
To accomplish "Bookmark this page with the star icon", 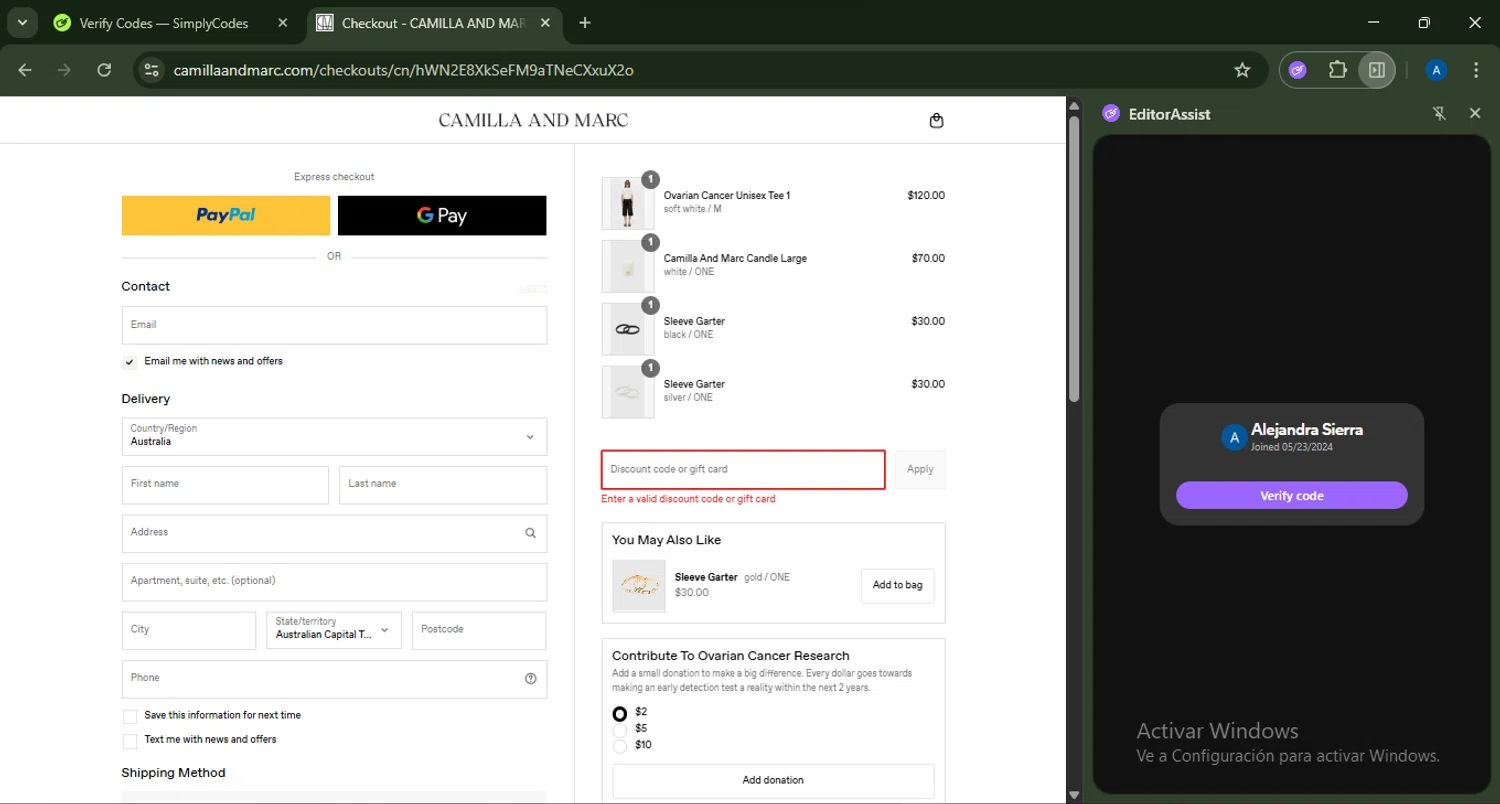I will coord(1242,70).
